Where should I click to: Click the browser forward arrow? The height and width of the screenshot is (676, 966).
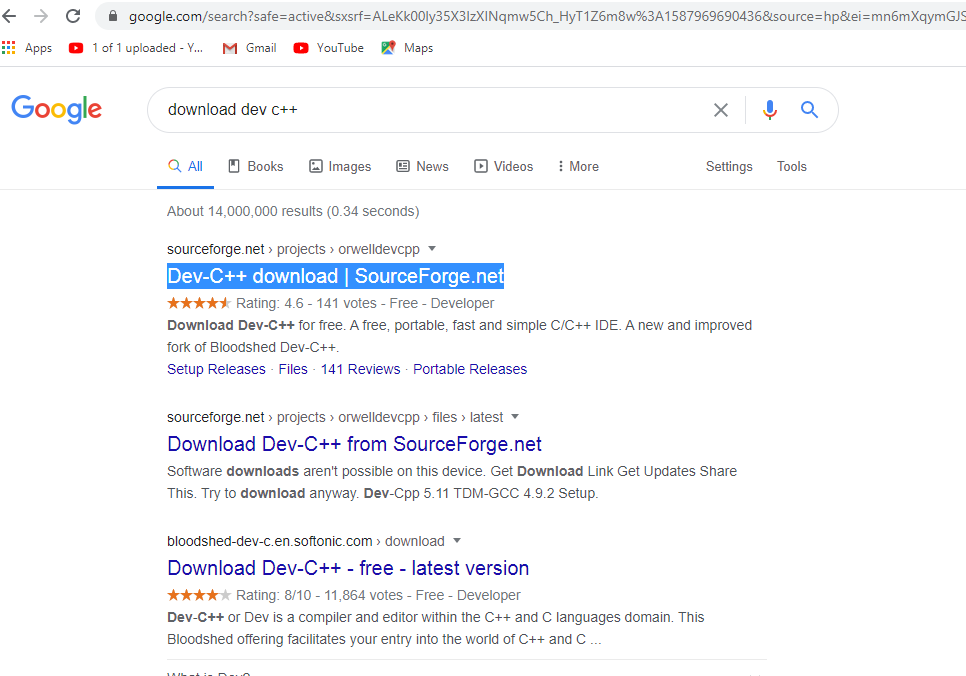(x=41, y=16)
